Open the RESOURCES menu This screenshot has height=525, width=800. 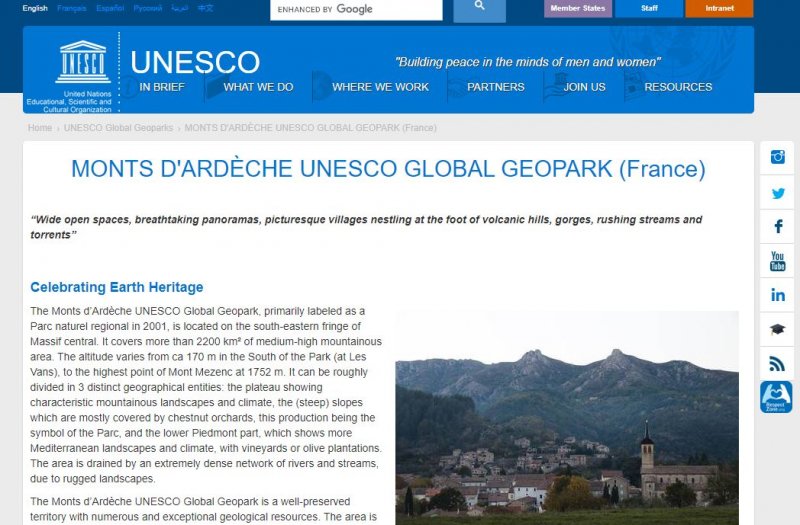click(x=678, y=87)
